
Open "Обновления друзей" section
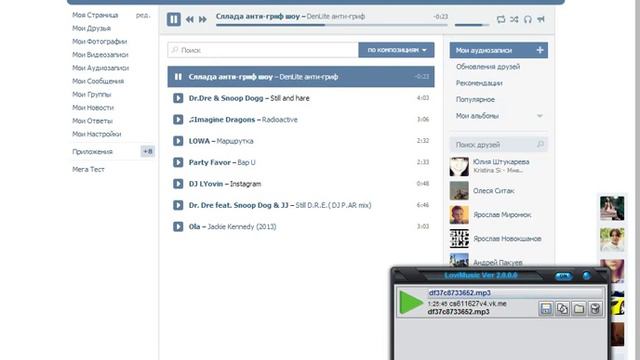coord(488,67)
